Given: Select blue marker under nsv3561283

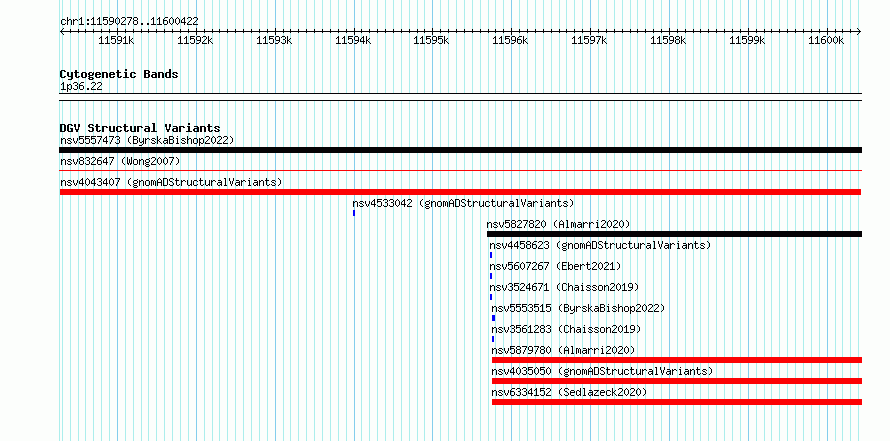Looking at the screenshot, I should (x=493, y=339).
